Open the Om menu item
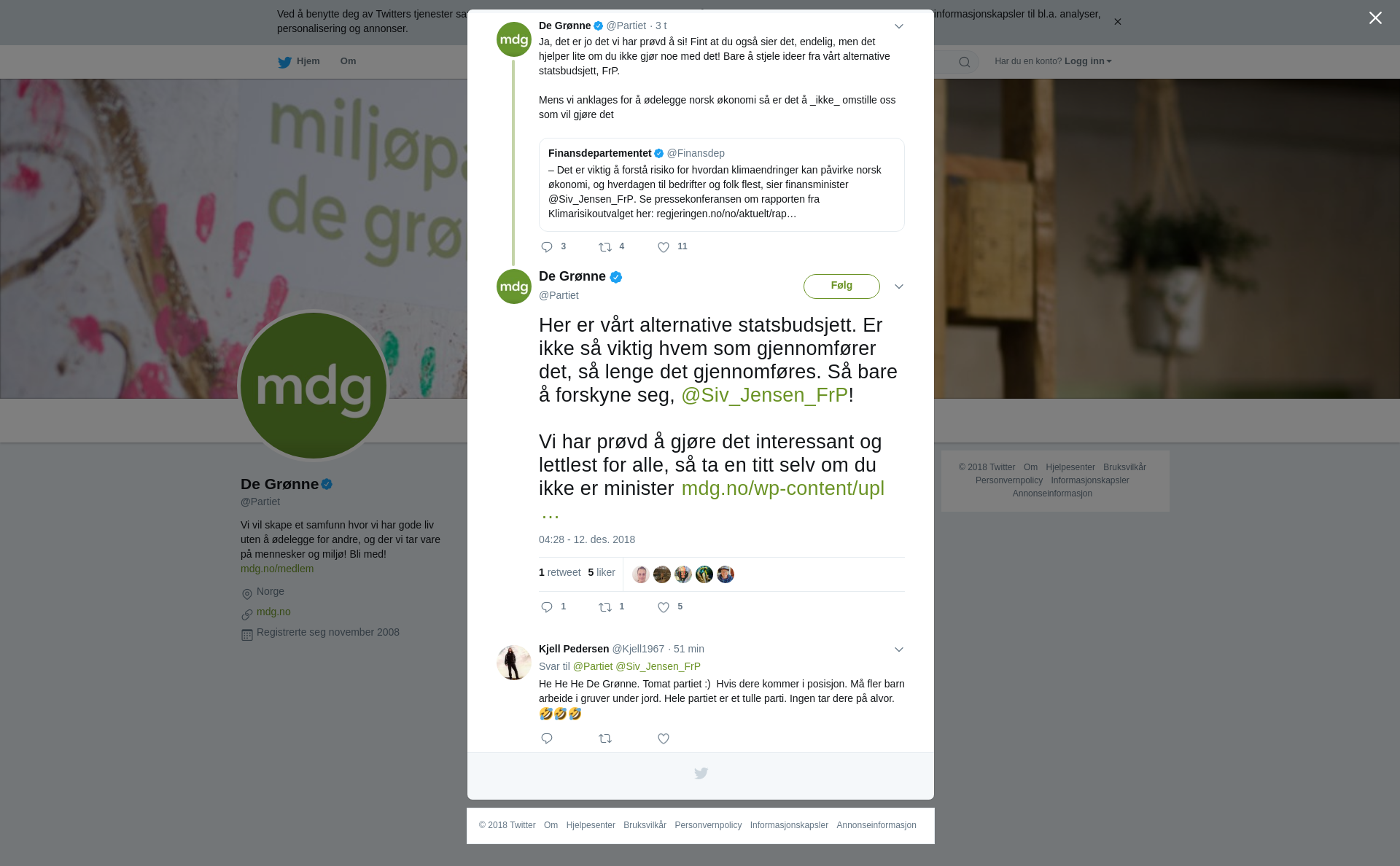1400x866 pixels. coord(348,61)
